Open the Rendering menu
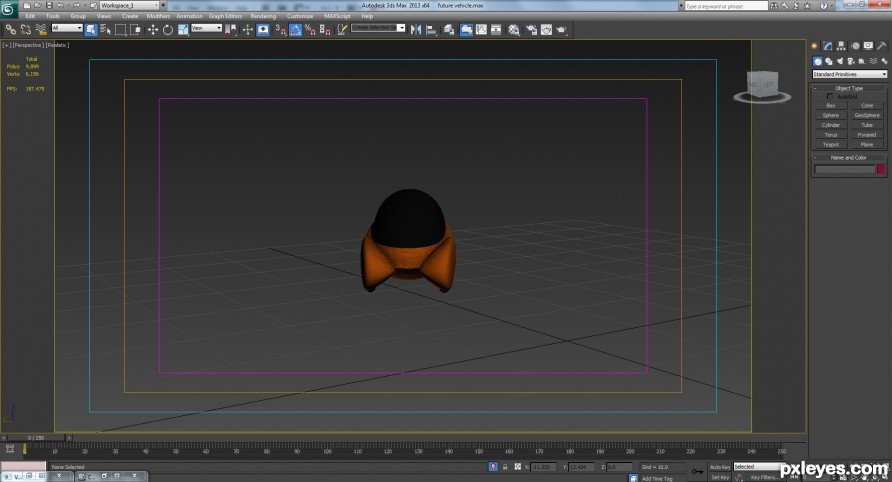The height and width of the screenshot is (482, 892). coord(263,16)
